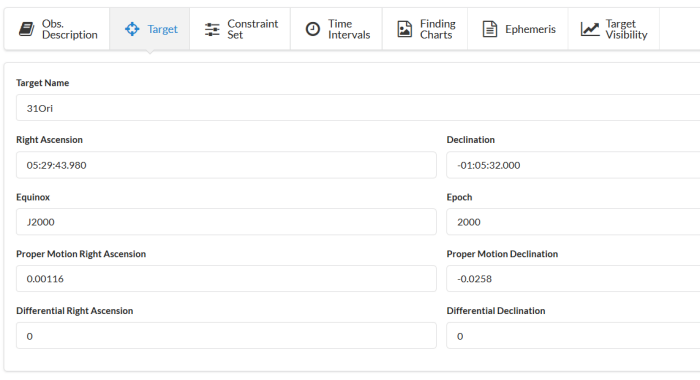Click the crosshair Target icon
Image resolution: width=700 pixels, height=380 pixels.
click(x=132, y=29)
